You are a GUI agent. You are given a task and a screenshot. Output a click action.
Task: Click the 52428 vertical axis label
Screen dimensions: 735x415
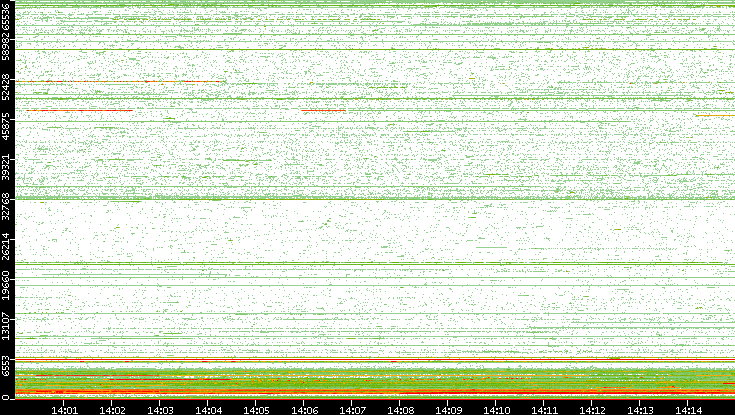point(5,87)
